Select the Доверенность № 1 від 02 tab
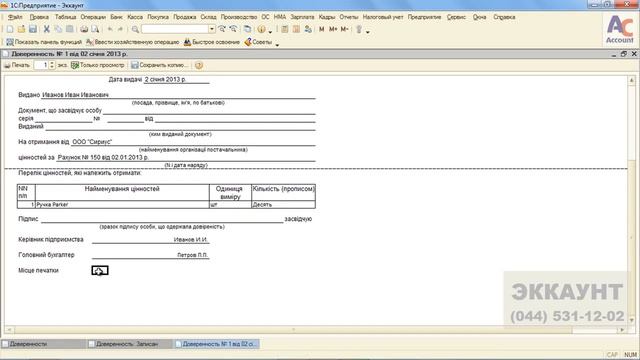This screenshot has width=640, height=360. click(216, 344)
